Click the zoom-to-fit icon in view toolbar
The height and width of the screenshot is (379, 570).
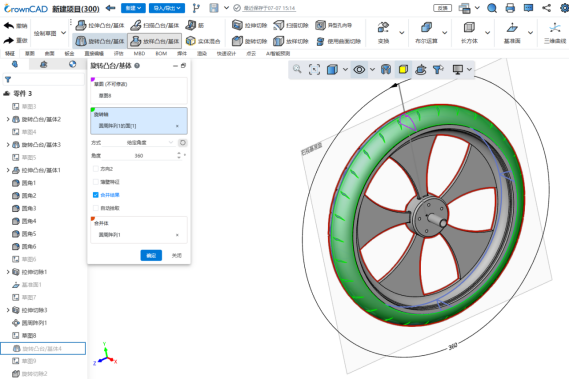[314, 69]
